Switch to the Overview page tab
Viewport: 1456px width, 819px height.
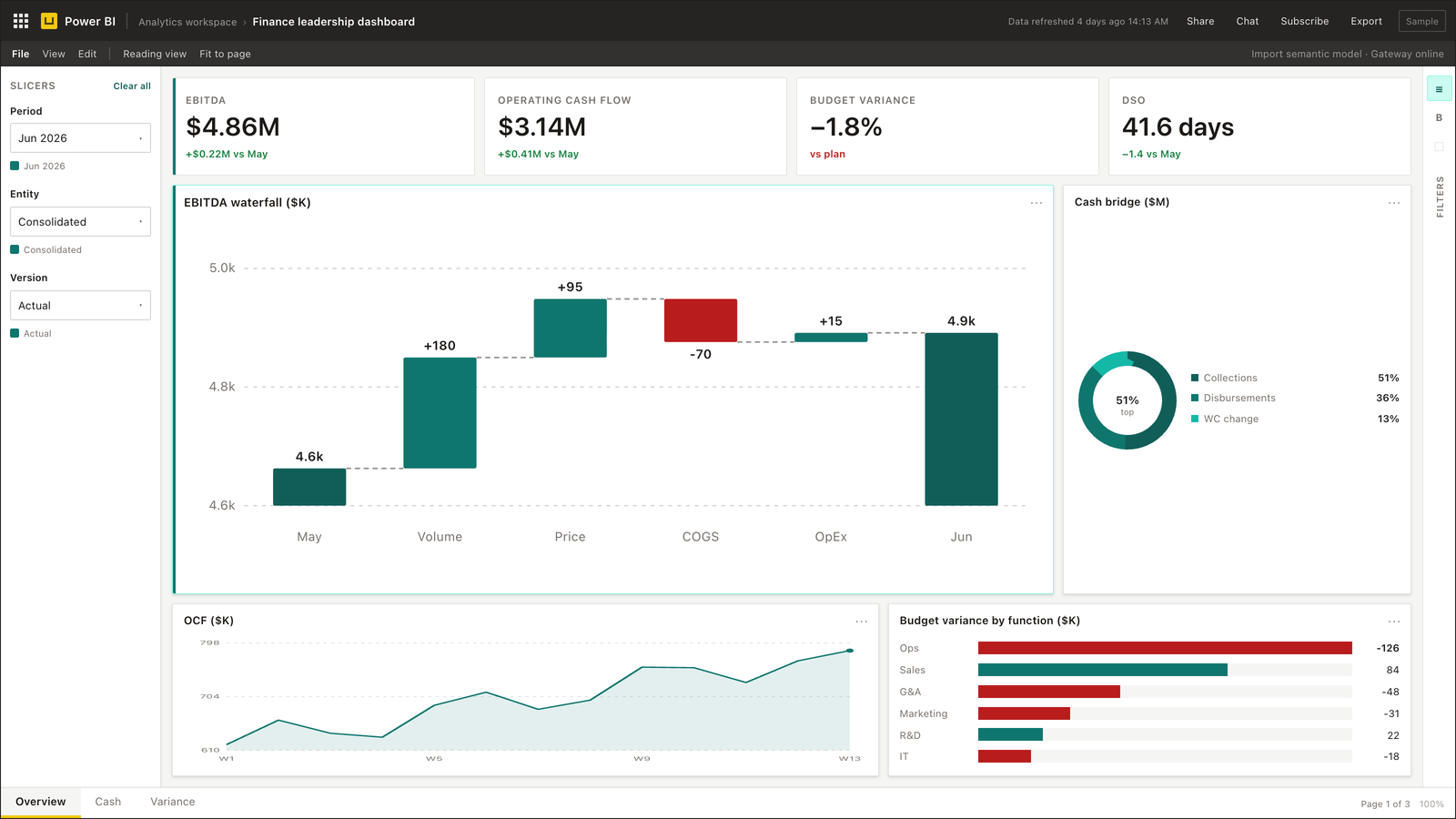[x=41, y=802]
